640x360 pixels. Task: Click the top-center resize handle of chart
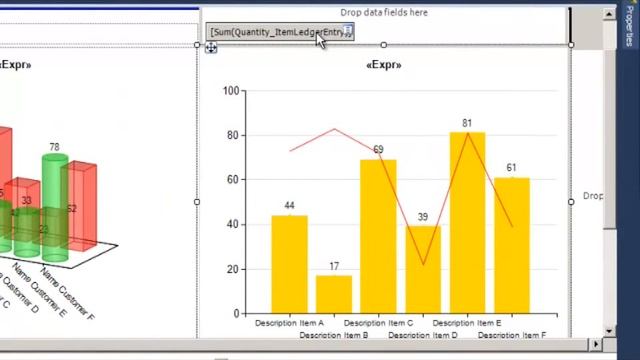tap(384, 45)
